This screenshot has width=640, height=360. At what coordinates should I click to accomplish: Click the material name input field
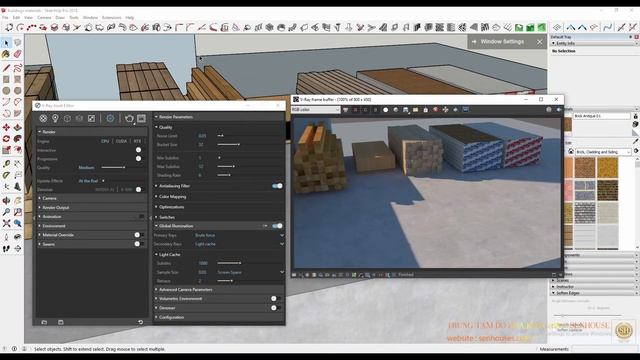tap(602, 116)
